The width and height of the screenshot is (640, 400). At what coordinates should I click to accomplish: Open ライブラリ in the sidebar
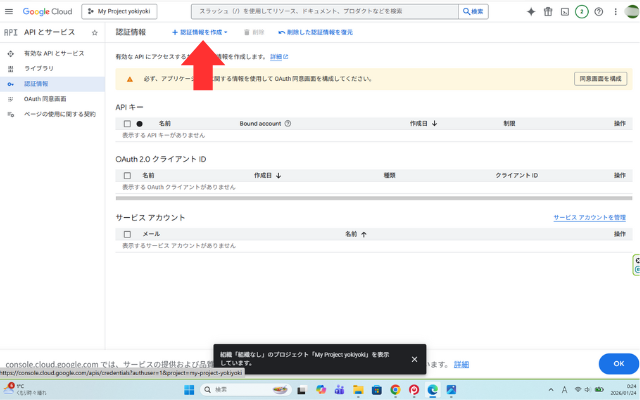pos(38,68)
